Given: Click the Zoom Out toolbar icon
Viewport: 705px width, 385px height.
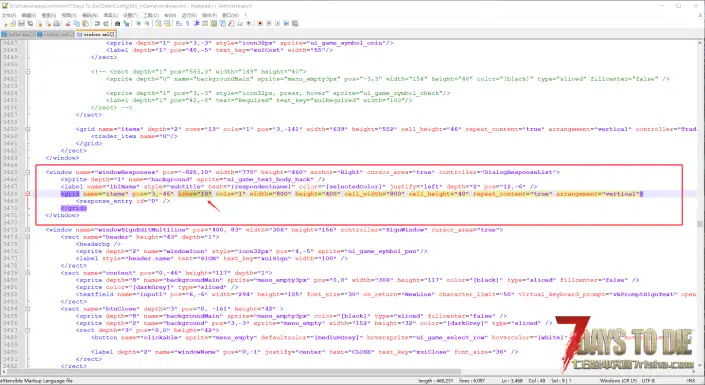Looking at the screenshot, I should (147, 23).
